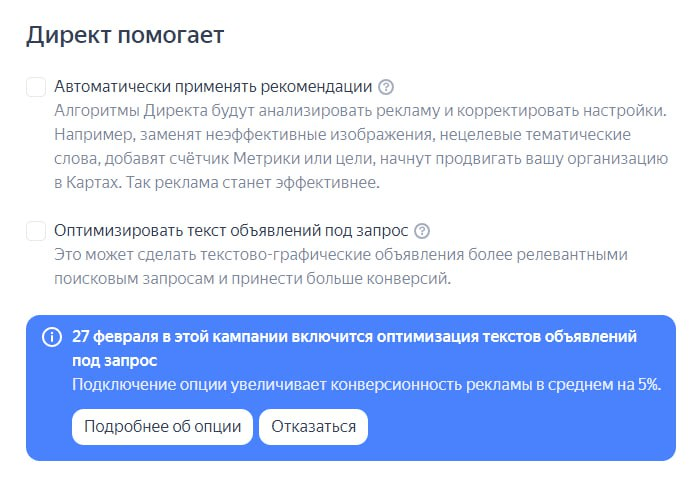Enable the auto-apply recommendations checkbox
Image resolution: width=694 pixels, height=490 pixels.
point(36,87)
